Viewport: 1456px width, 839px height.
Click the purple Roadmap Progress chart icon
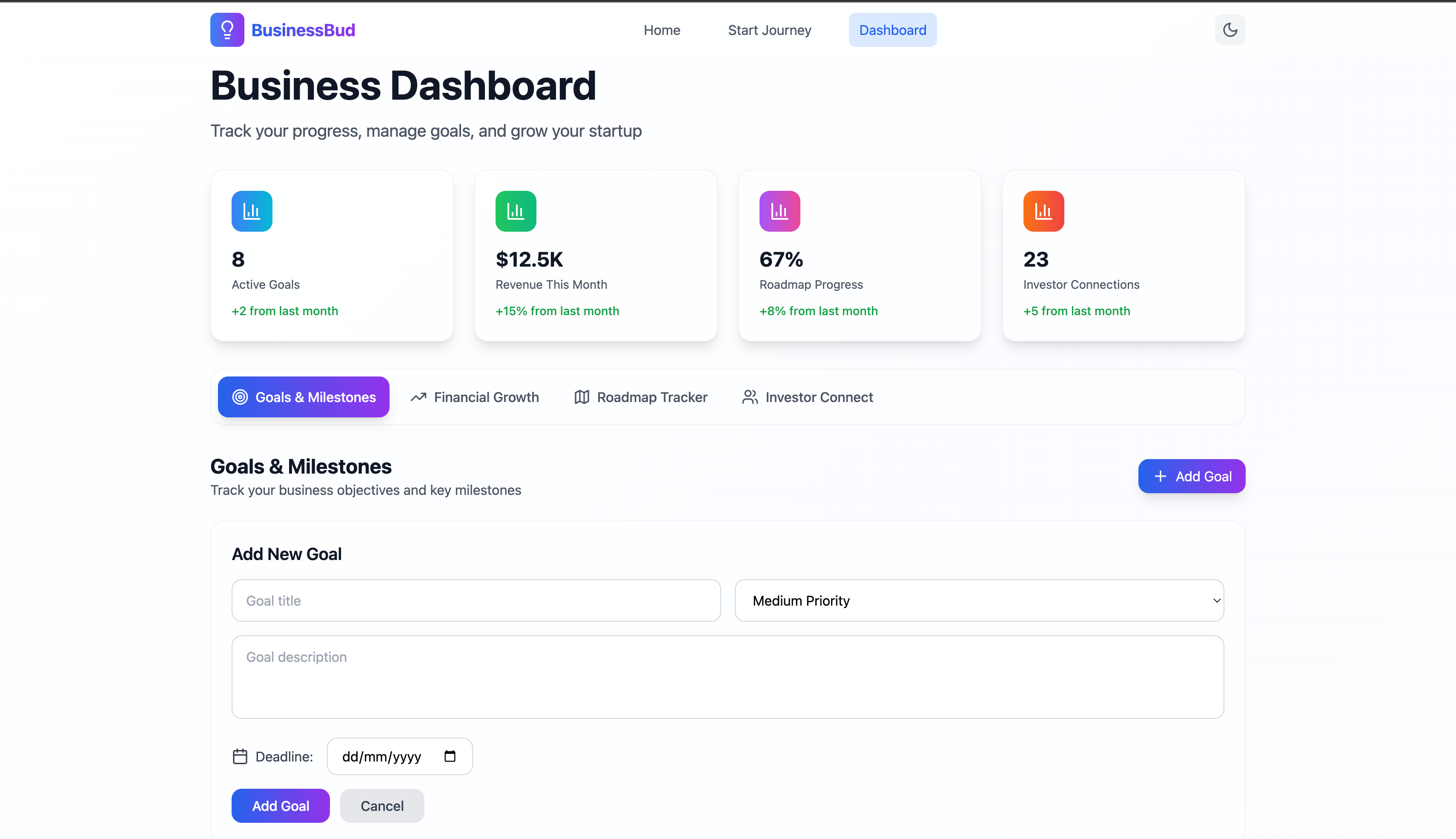click(x=779, y=211)
